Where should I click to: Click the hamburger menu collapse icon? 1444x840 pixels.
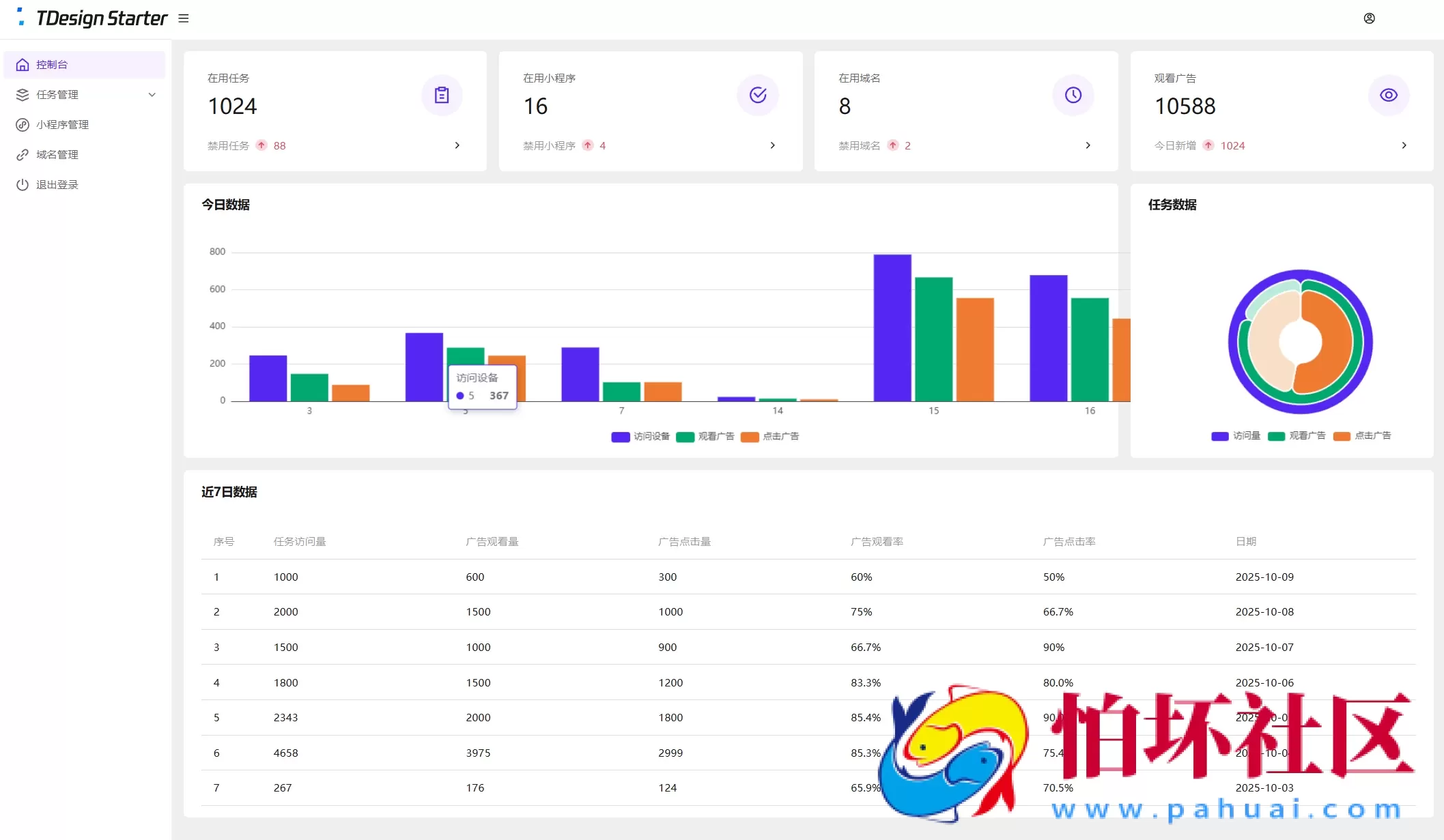coord(183,18)
